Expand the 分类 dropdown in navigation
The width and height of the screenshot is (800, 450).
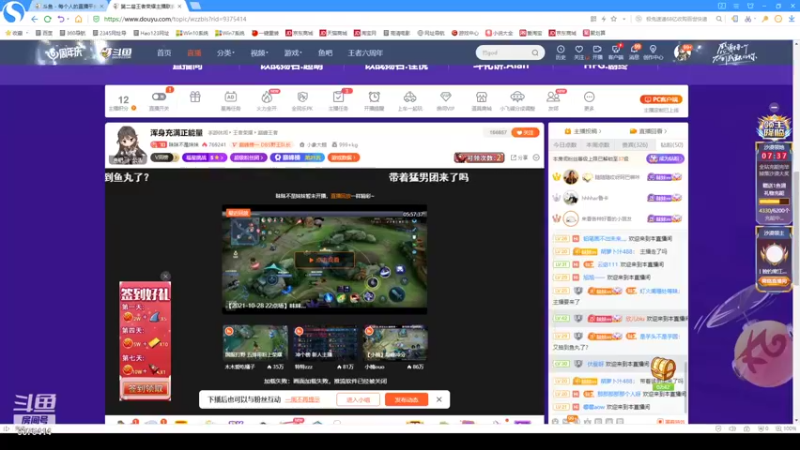[226, 53]
